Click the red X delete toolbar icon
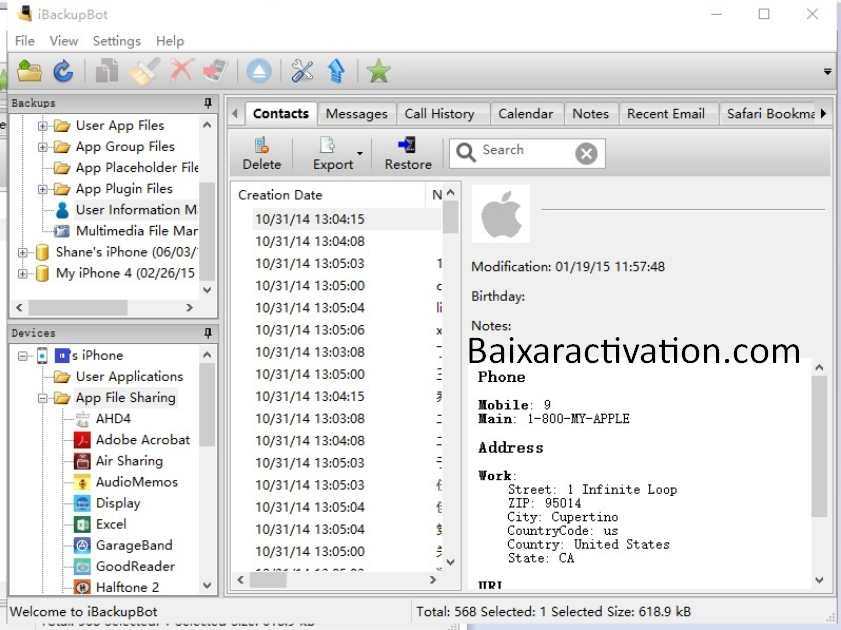Screen dimensions: 841x630 coord(181,71)
